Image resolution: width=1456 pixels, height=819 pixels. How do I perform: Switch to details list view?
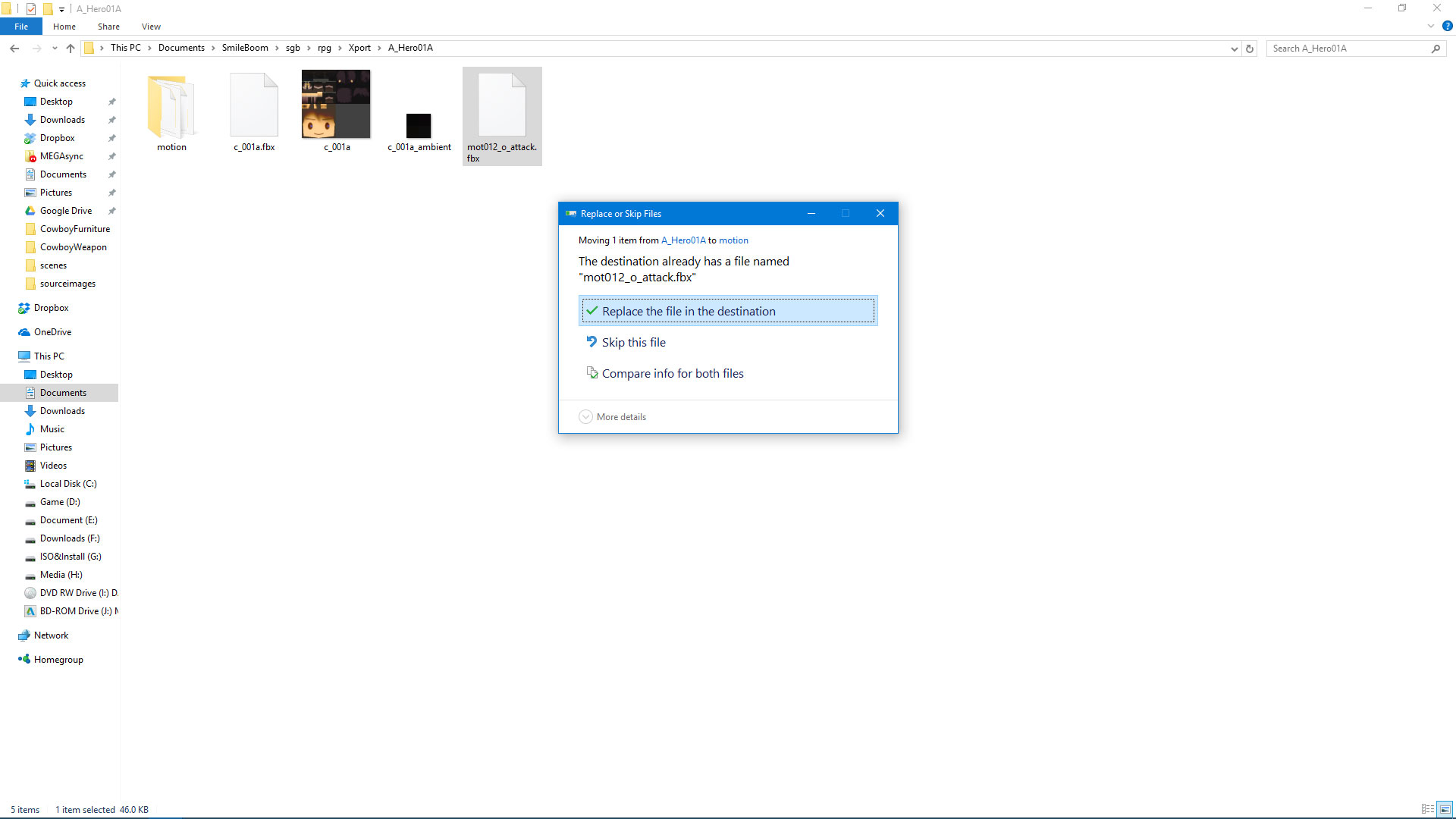pos(1427,809)
